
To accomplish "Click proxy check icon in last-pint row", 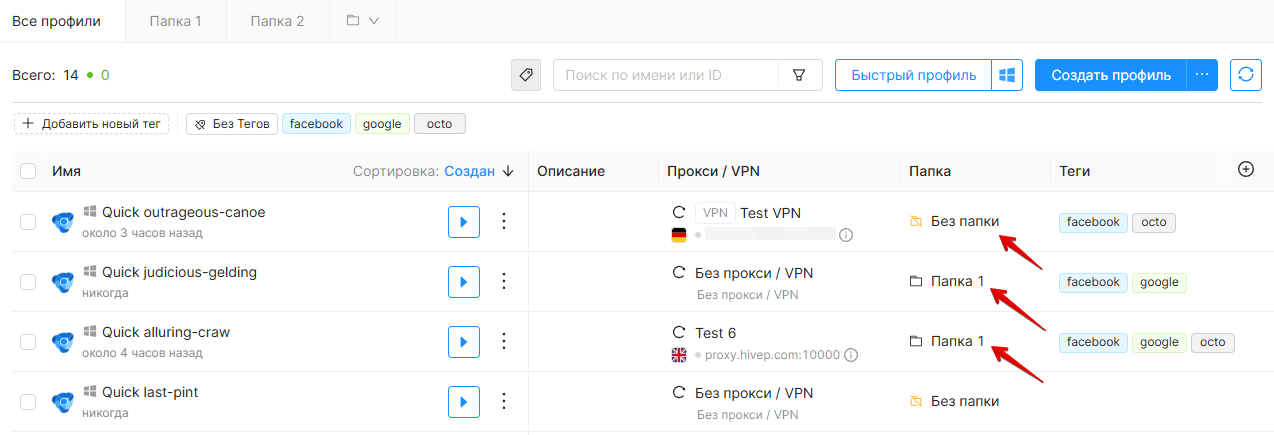I will [x=679, y=392].
